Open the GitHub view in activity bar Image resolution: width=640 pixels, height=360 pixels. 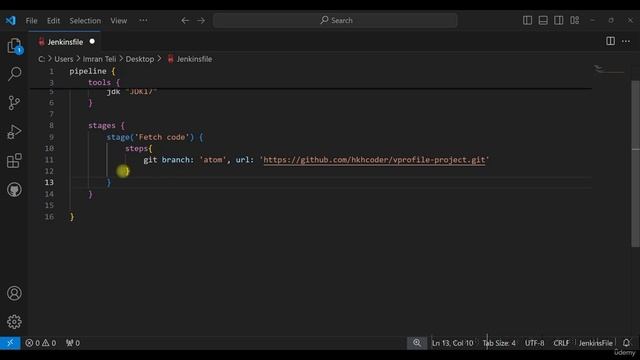[x=14, y=190]
